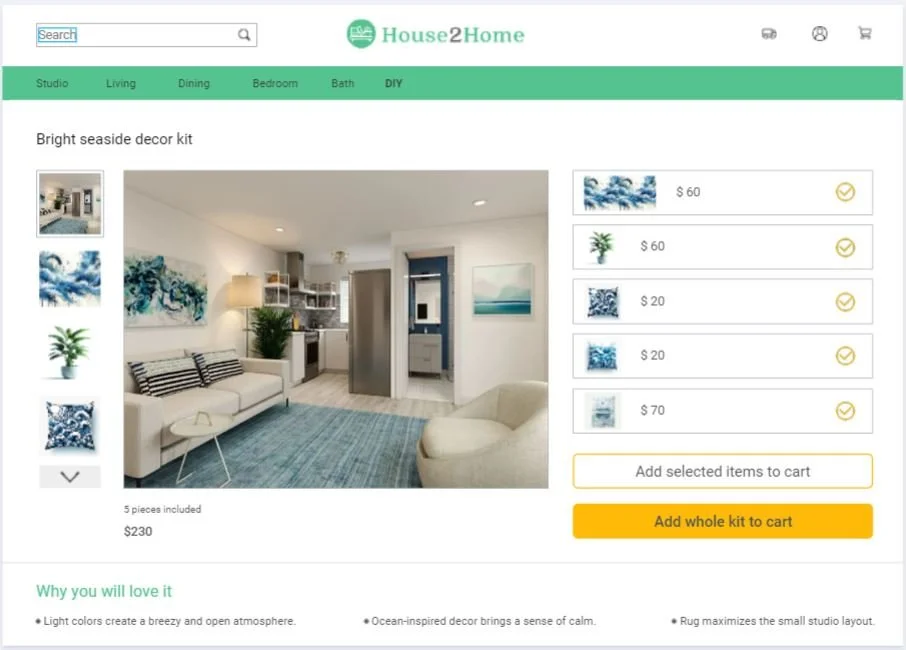Click Add whole kit to cart
This screenshot has height=650, width=906.
click(723, 521)
